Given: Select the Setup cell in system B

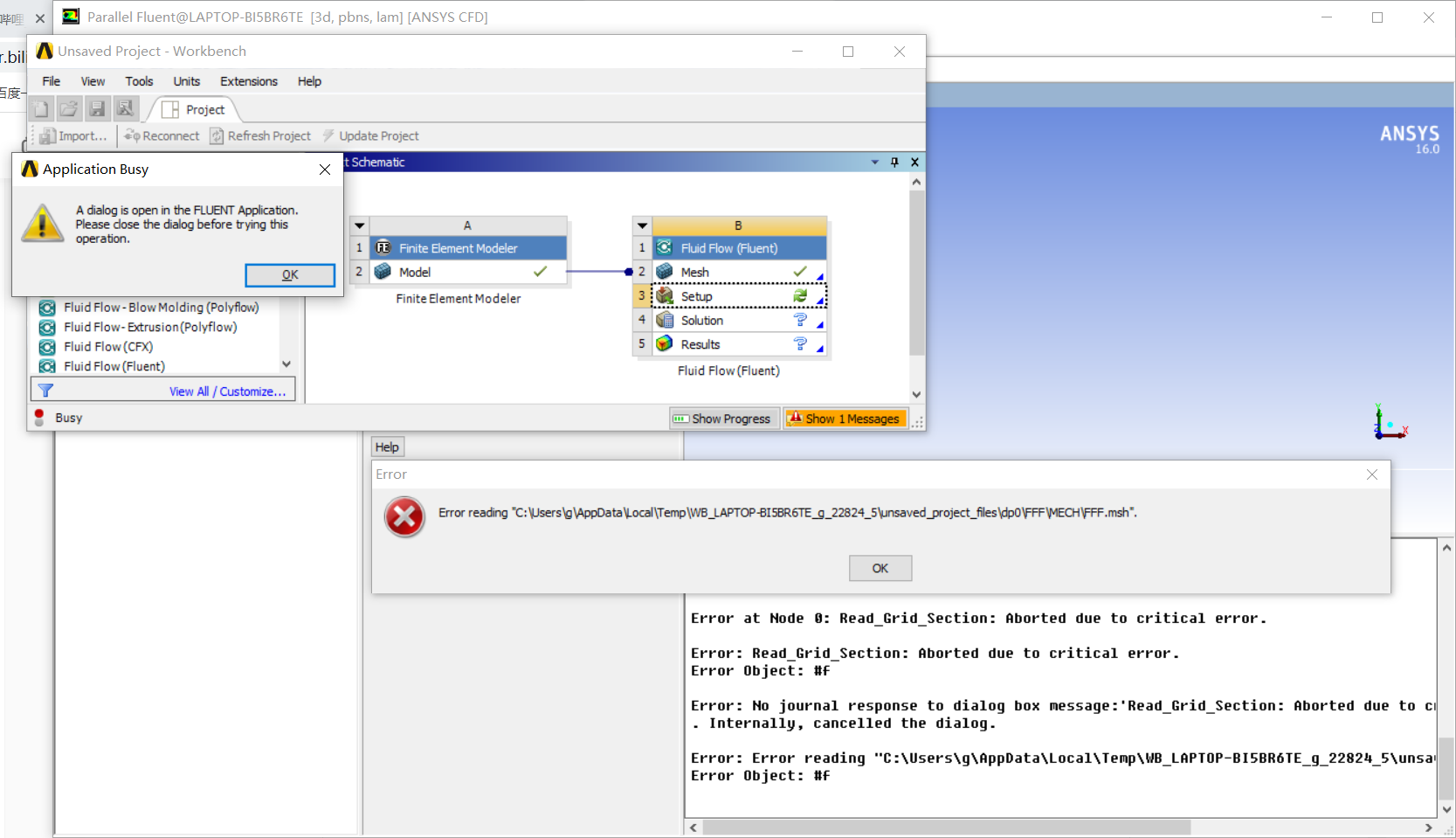Looking at the screenshot, I should tap(739, 296).
